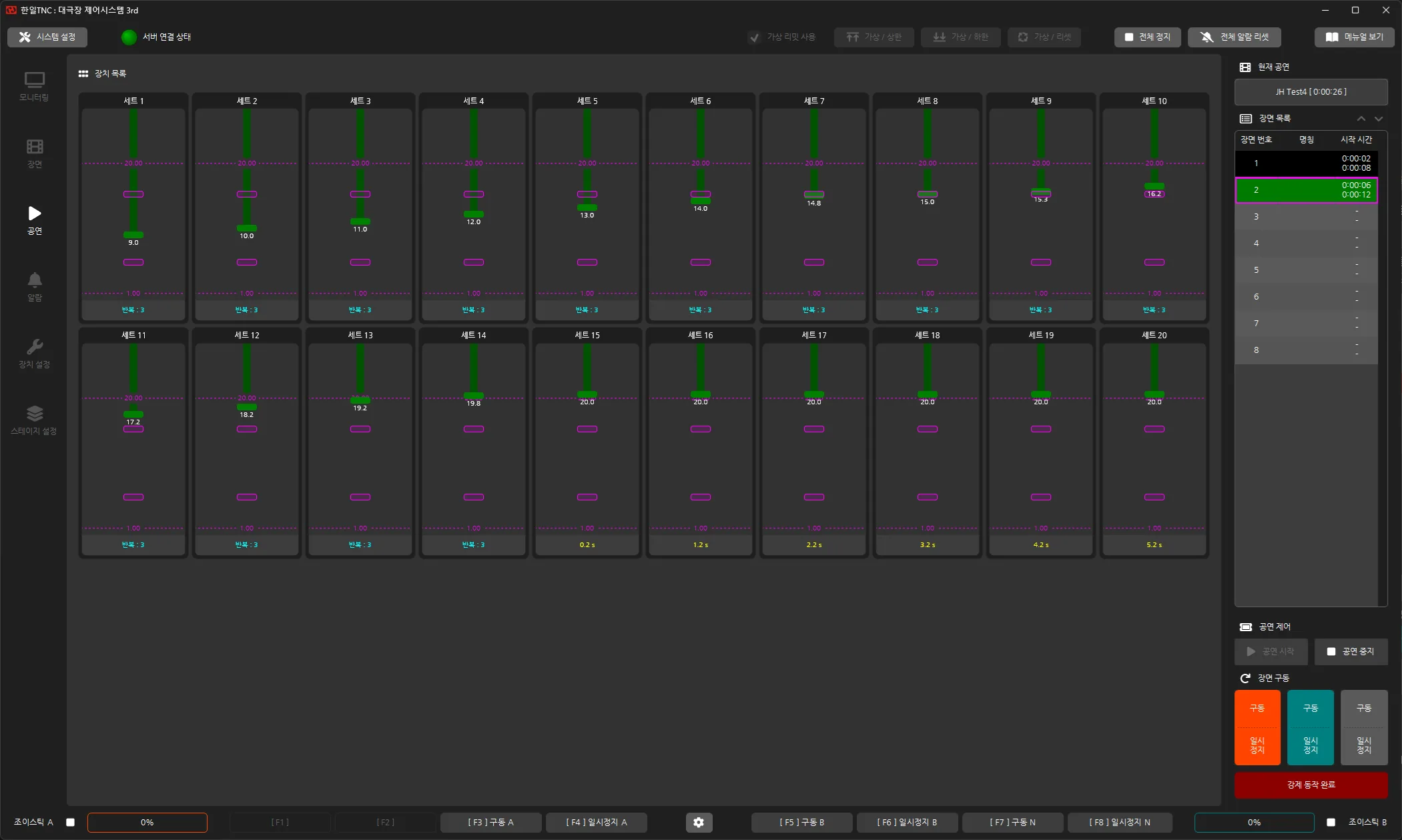
Task: Click the 장치 목록 grid icon
Action: (x=83, y=74)
